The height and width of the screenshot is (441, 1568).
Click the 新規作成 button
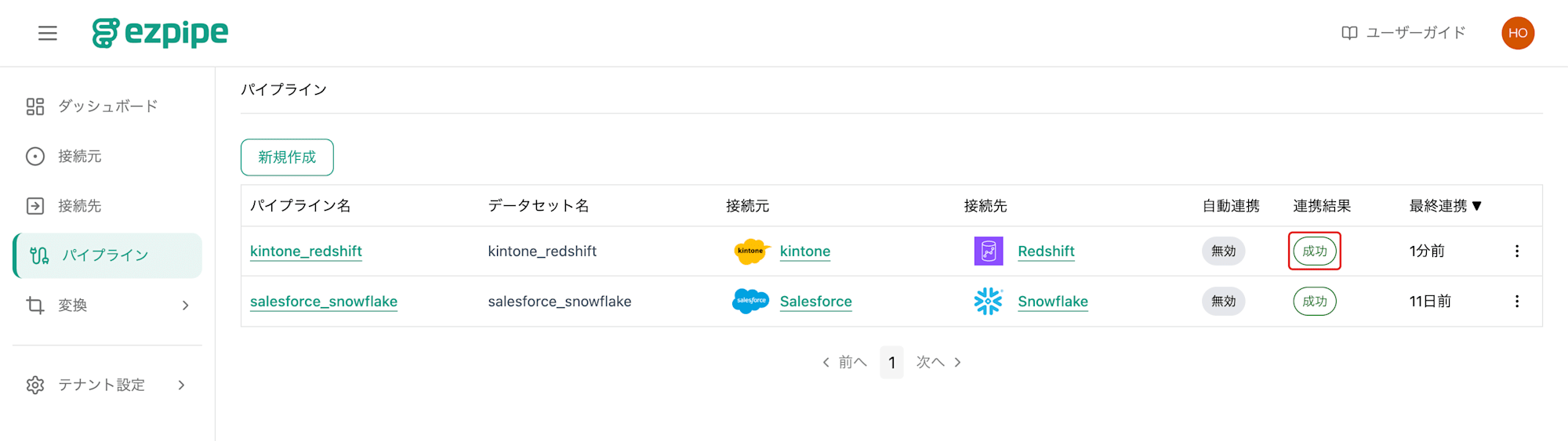coord(287,157)
